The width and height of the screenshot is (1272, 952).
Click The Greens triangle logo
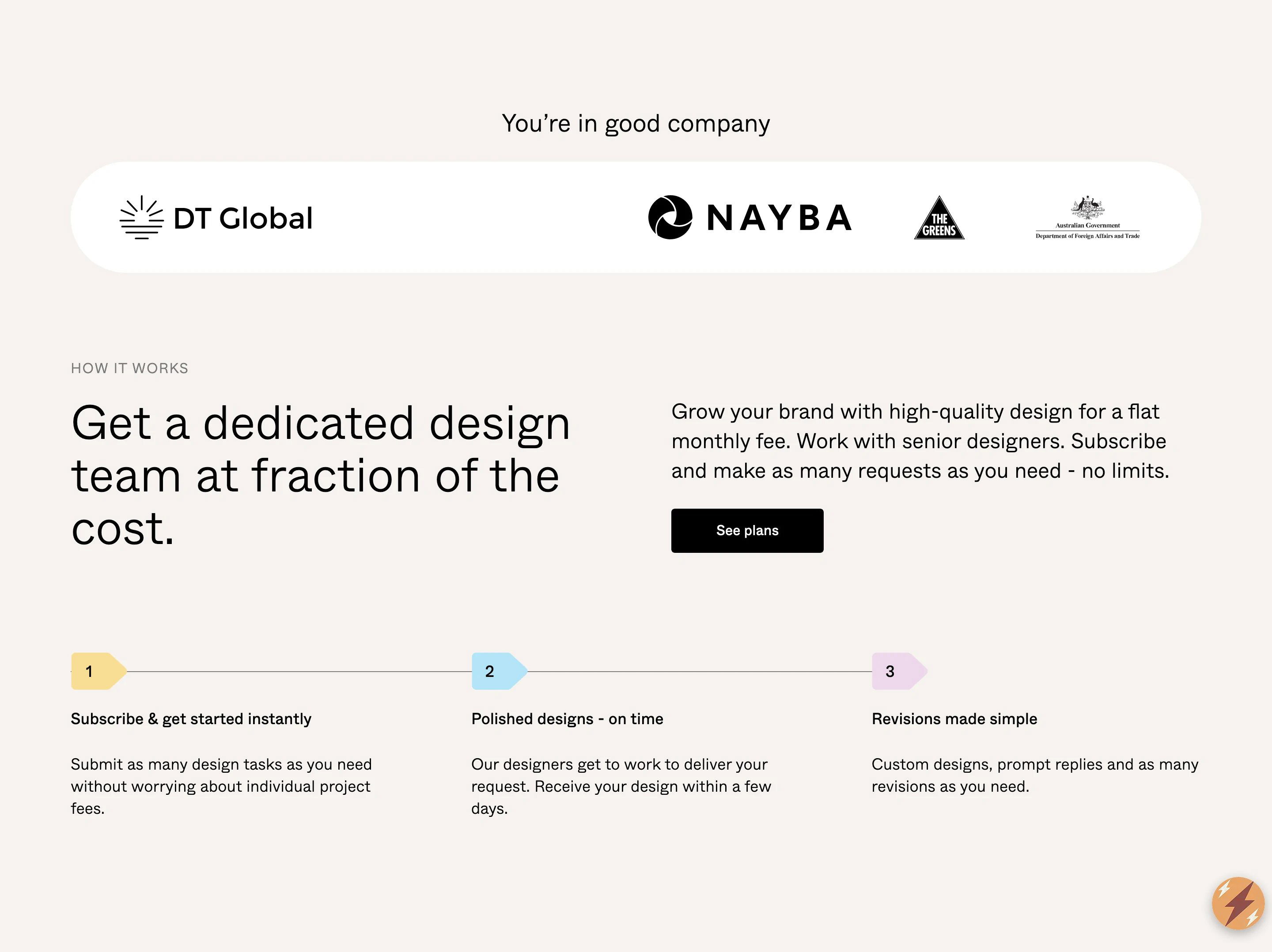tap(939, 217)
